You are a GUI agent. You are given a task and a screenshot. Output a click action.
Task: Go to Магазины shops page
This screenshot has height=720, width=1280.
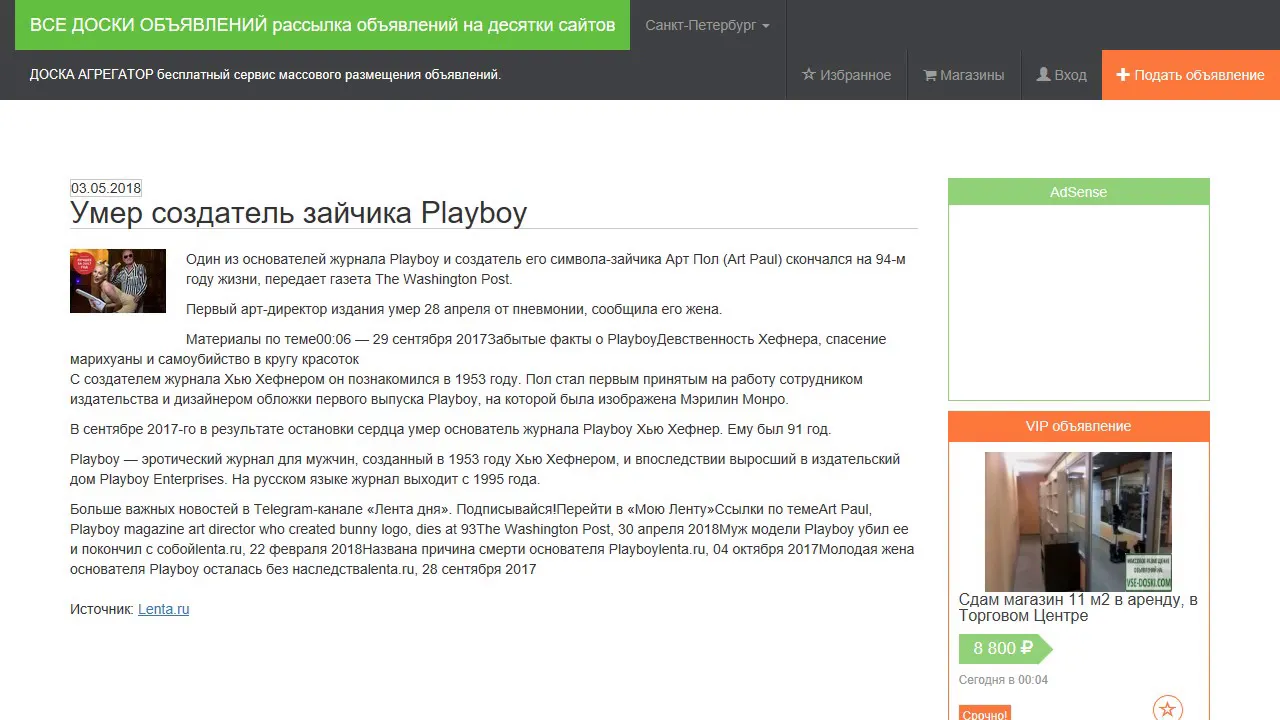click(x=963, y=75)
